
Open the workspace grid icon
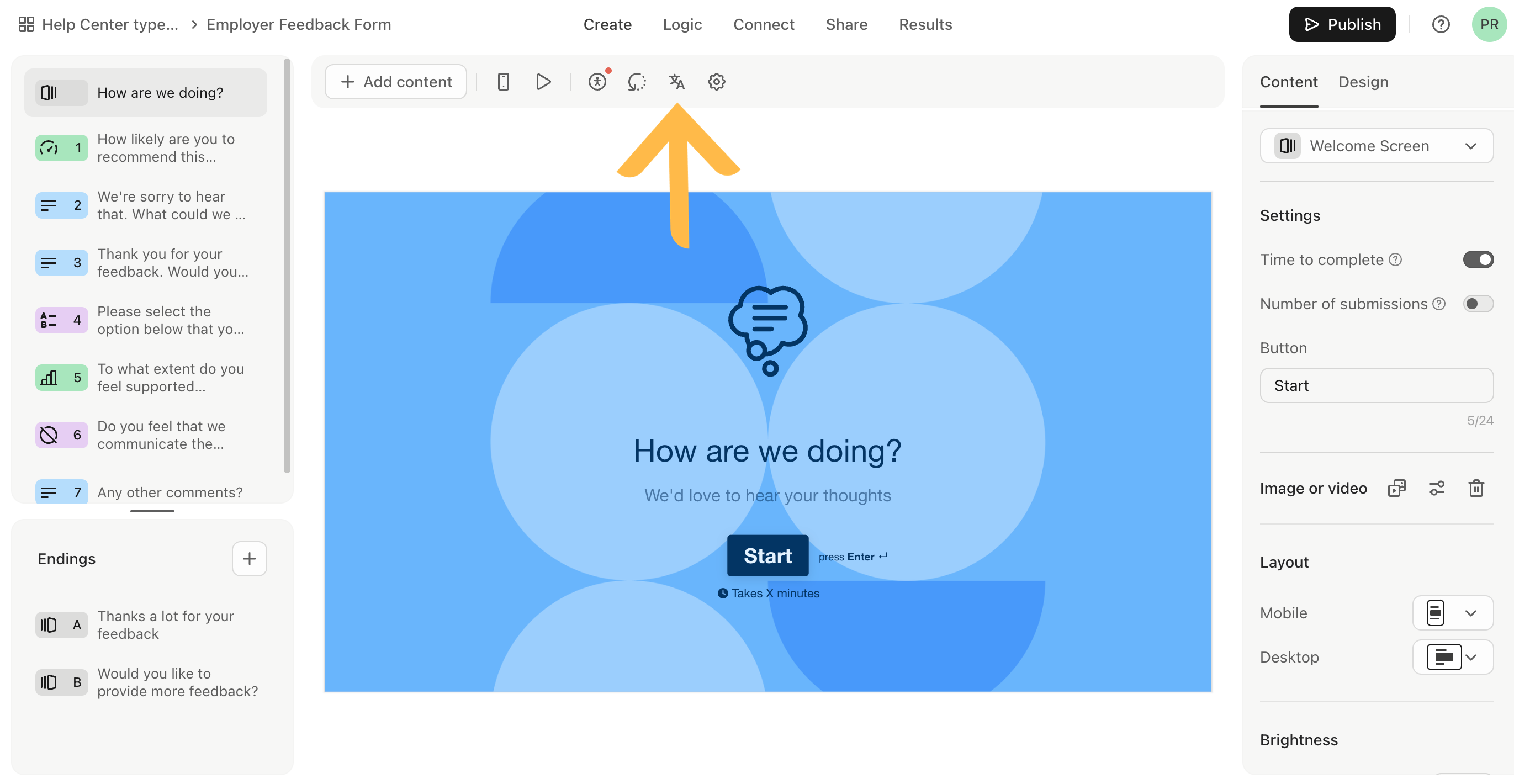tap(27, 25)
